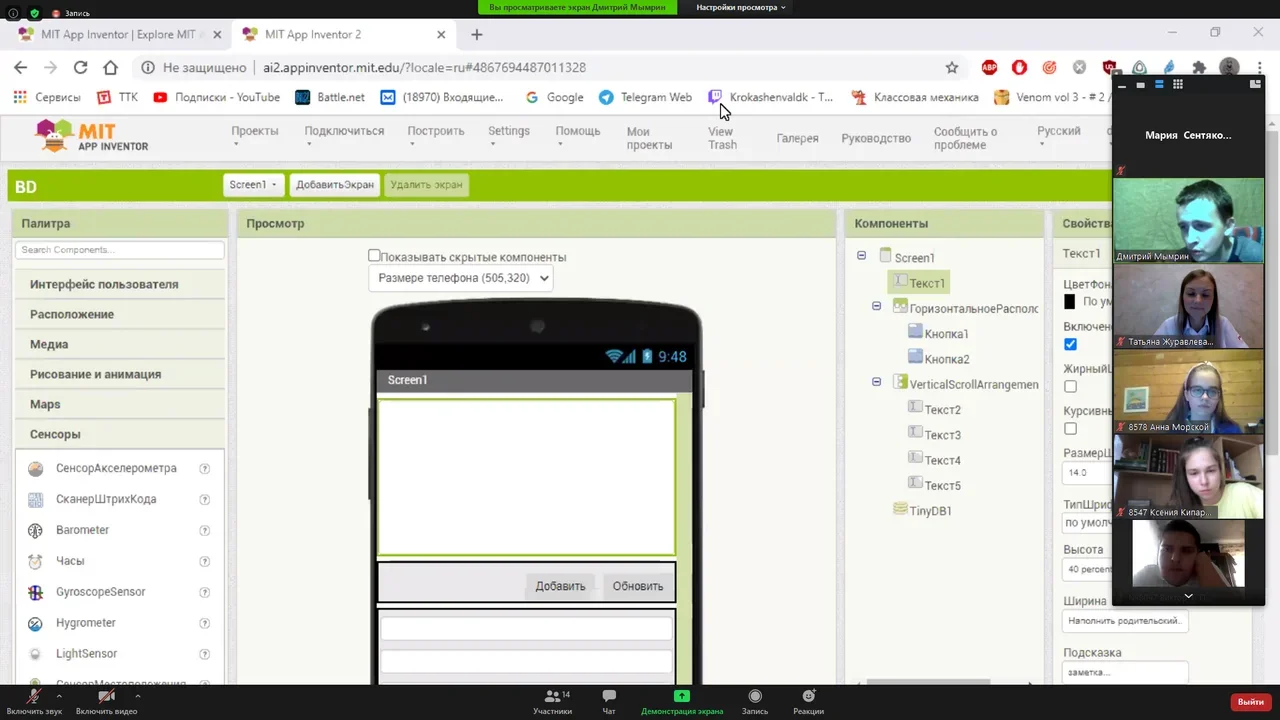Open the Zoom Чат chat icon
This screenshot has width=1280, height=720.
point(609,702)
